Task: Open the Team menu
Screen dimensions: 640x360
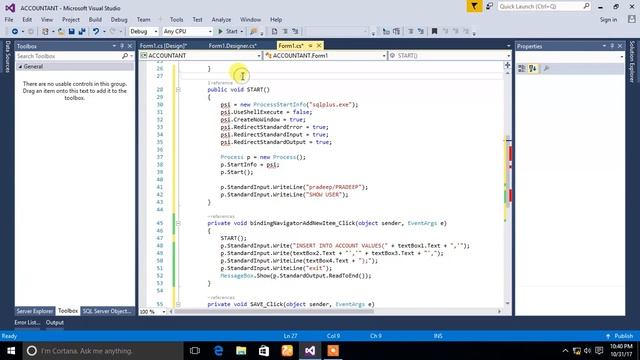Action: tap(143, 20)
